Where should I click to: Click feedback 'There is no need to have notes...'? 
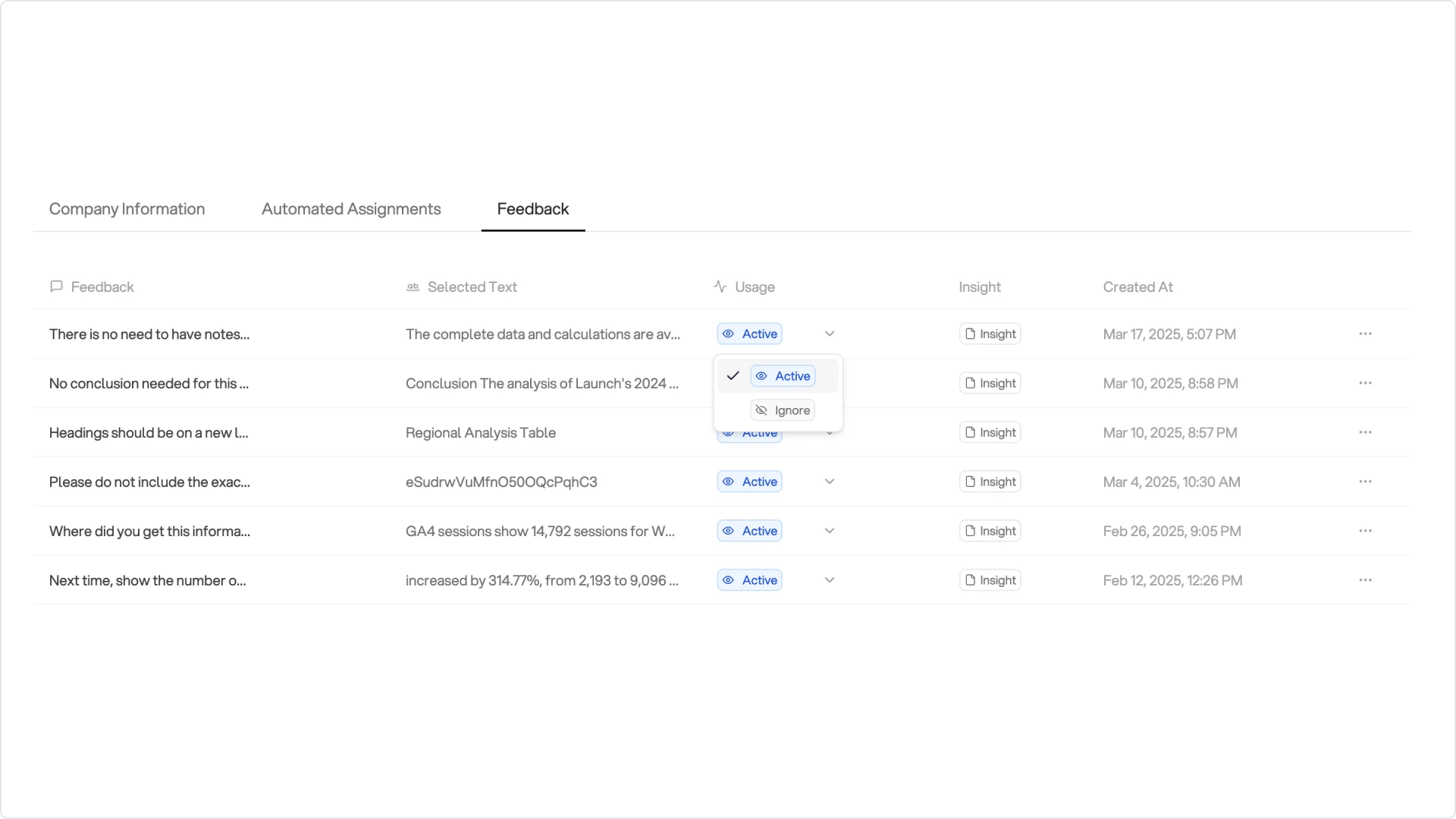149,334
